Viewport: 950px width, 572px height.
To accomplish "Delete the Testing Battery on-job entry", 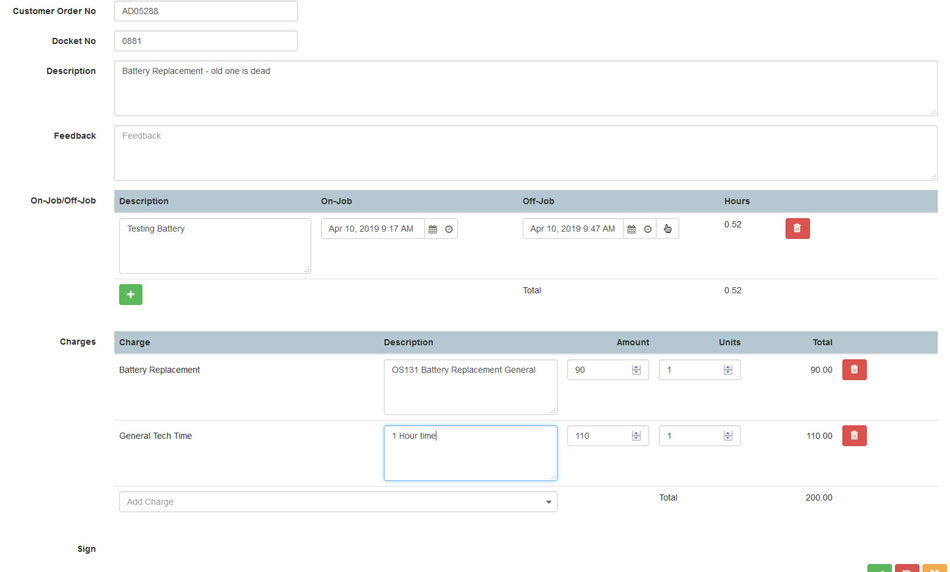I will [x=797, y=229].
